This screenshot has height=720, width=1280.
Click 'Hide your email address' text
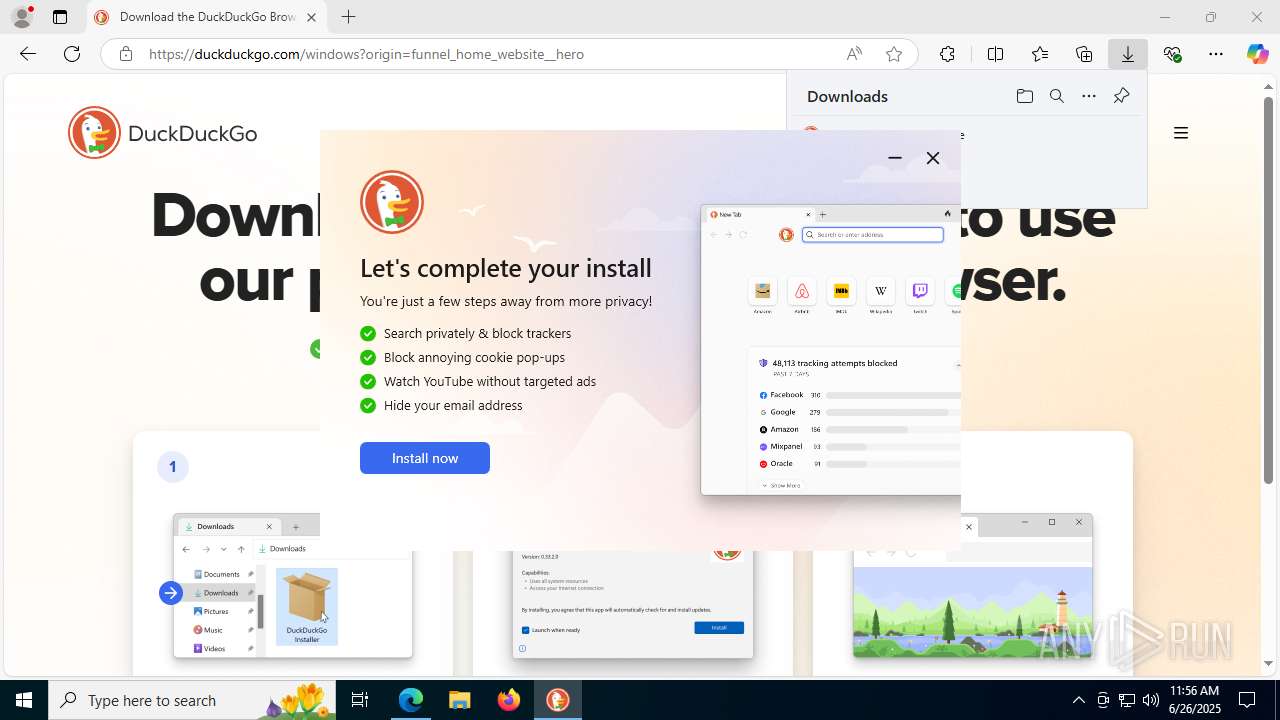pos(453,405)
